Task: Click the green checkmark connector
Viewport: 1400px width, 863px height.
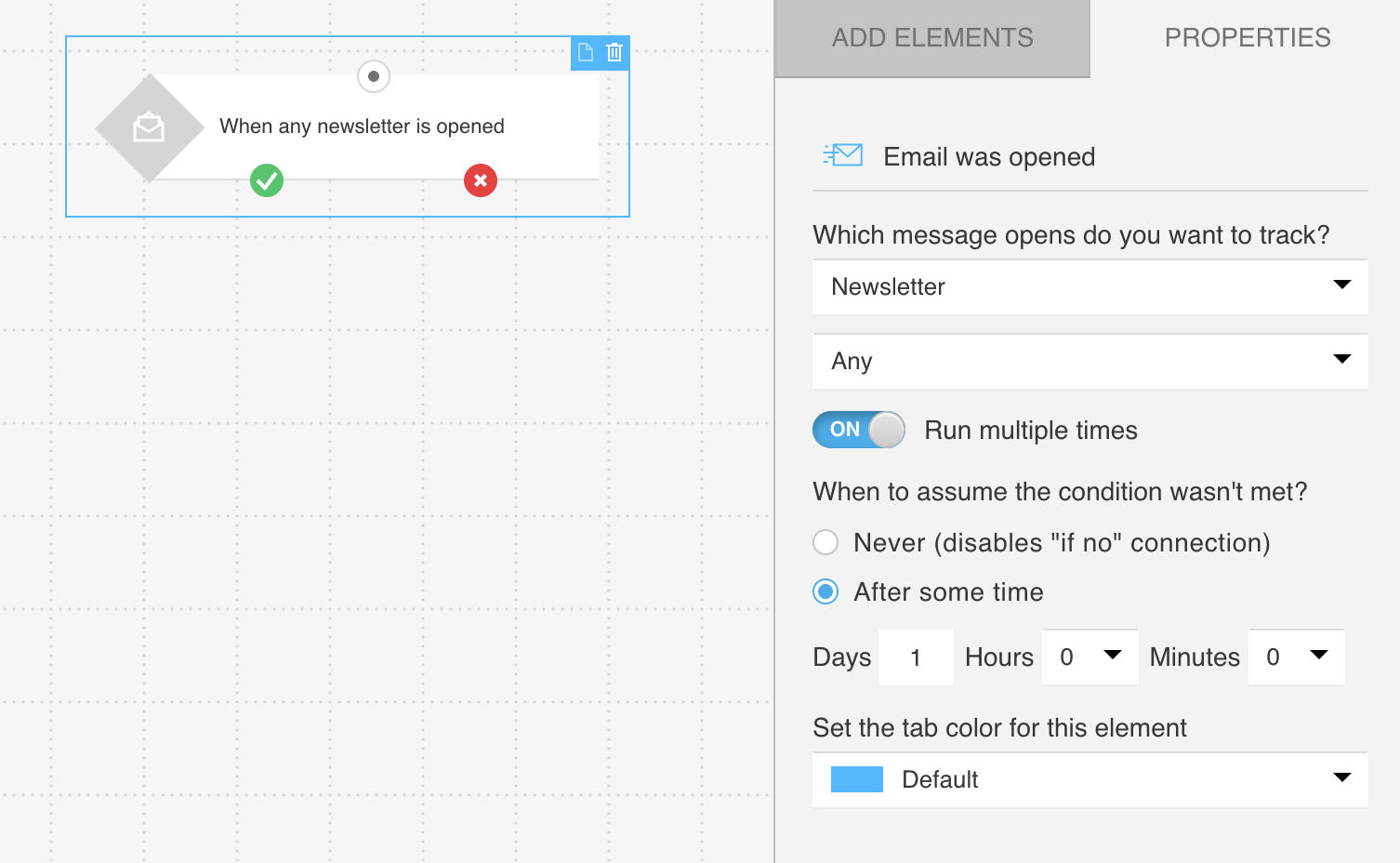Action: [x=267, y=180]
